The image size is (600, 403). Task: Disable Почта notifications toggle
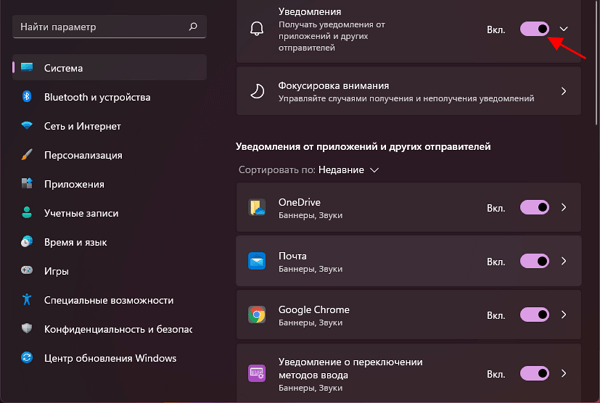pyautogui.click(x=534, y=261)
